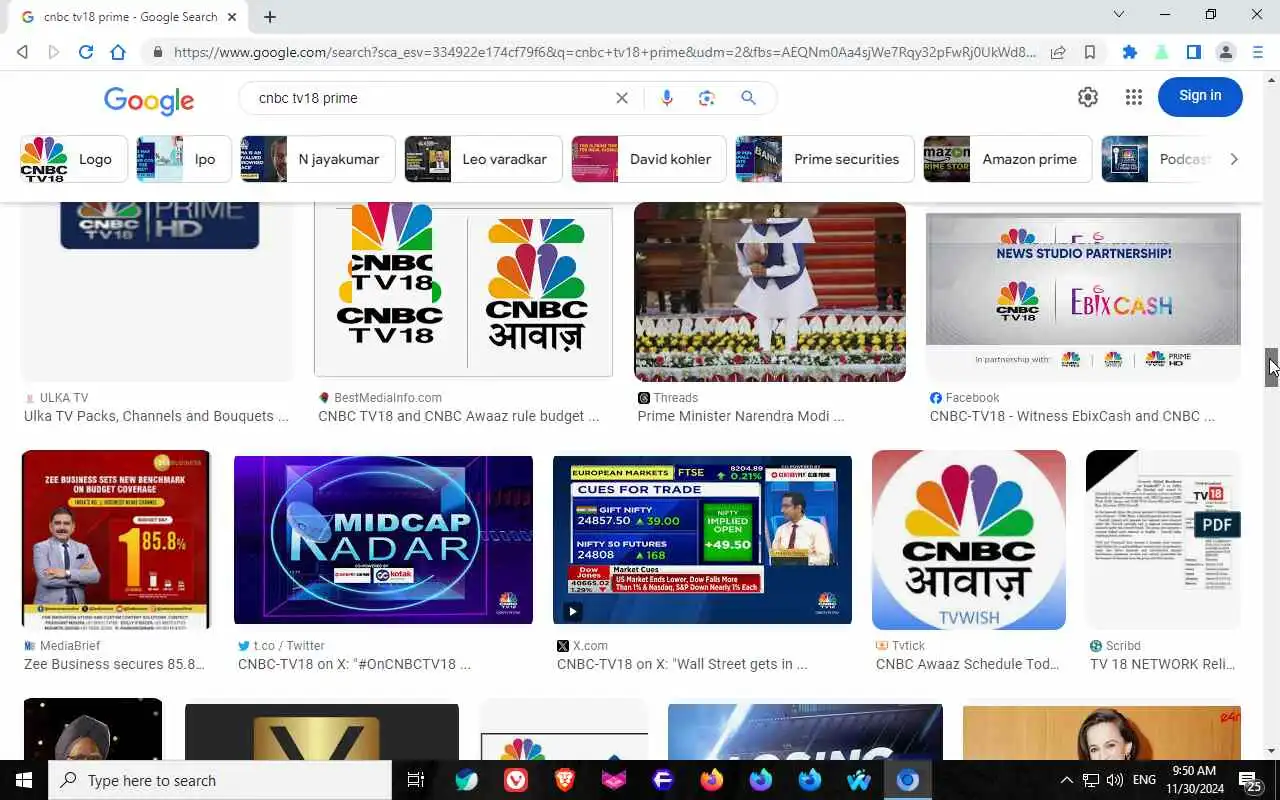Image resolution: width=1280 pixels, height=800 pixels.
Task: Click the forward navigation arrow
Action: tap(54, 52)
